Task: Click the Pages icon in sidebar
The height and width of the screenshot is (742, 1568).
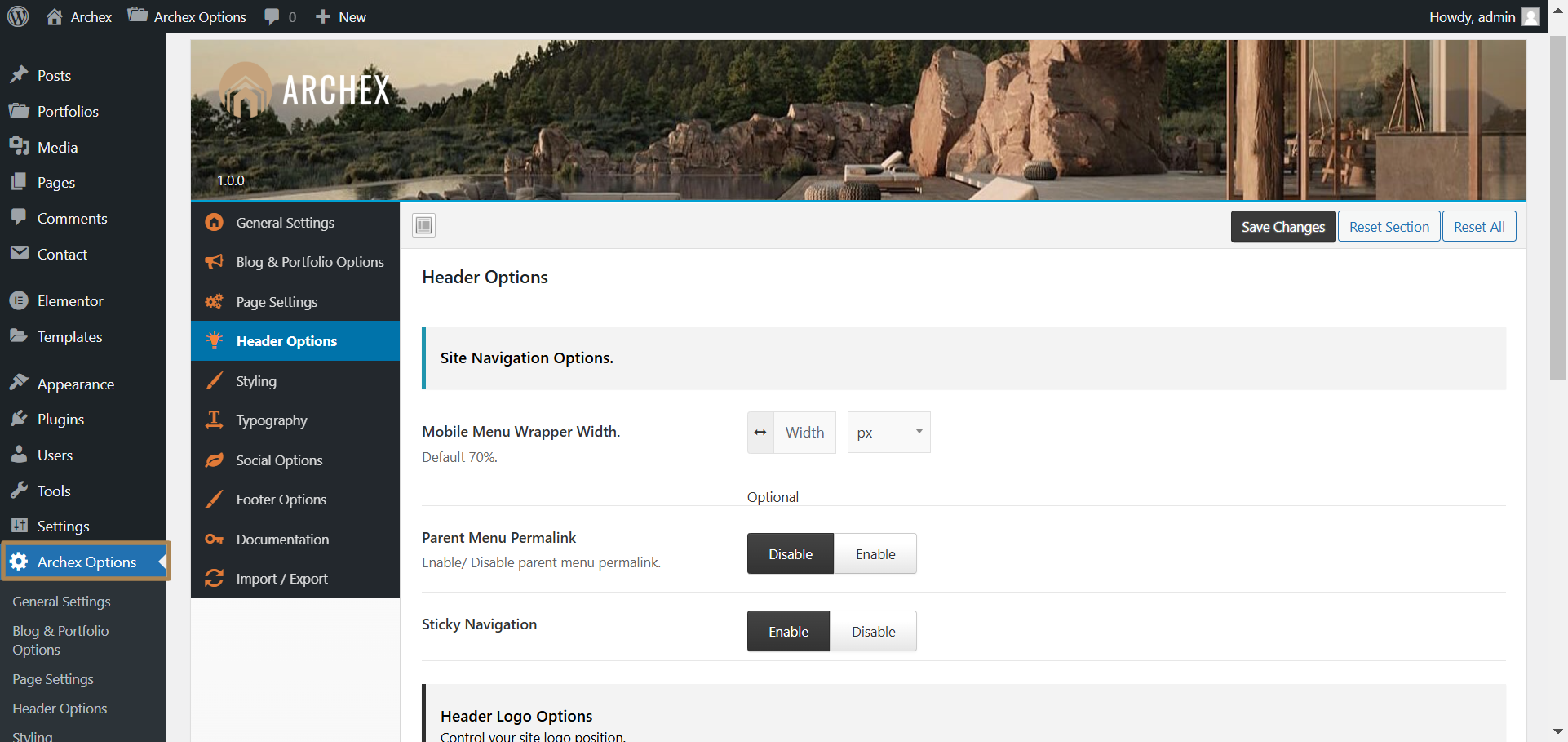Action: pos(19,182)
